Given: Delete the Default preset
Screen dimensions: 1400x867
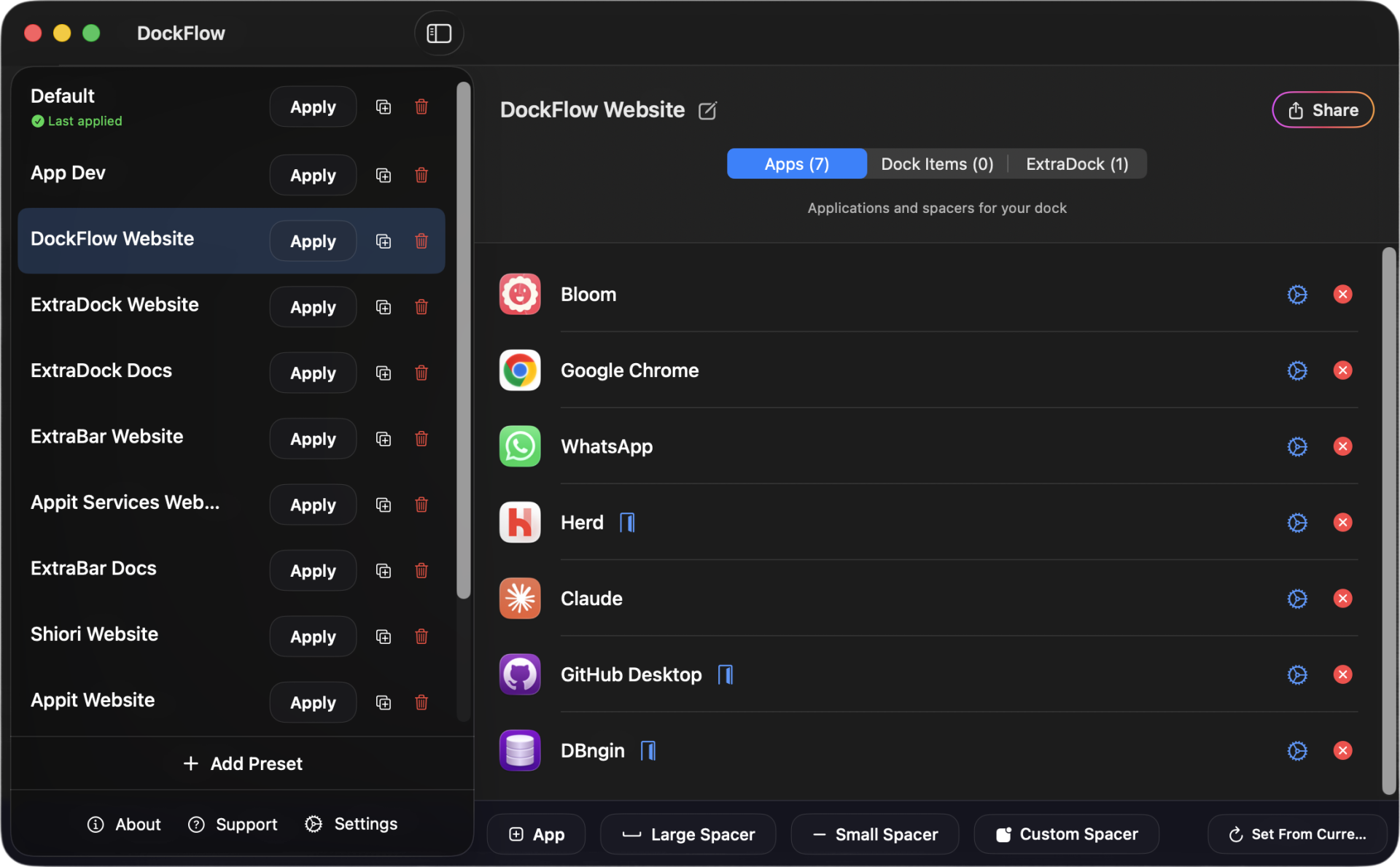Looking at the screenshot, I should coord(421,107).
